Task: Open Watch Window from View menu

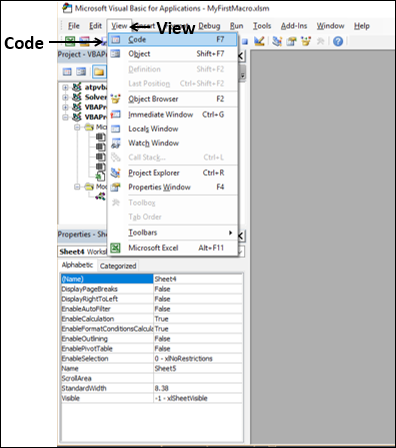Action: pos(172,143)
